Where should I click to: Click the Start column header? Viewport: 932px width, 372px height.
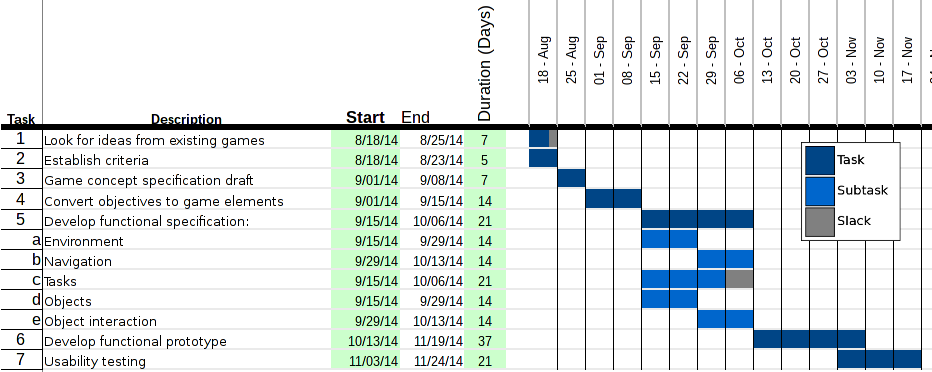365,117
